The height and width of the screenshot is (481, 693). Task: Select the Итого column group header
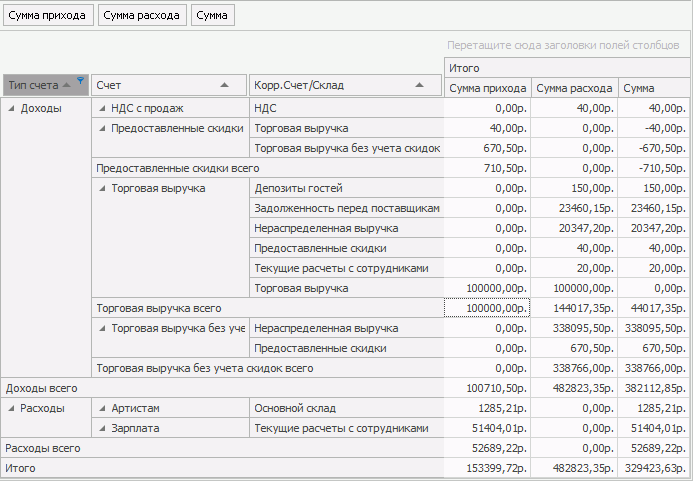pos(565,68)
